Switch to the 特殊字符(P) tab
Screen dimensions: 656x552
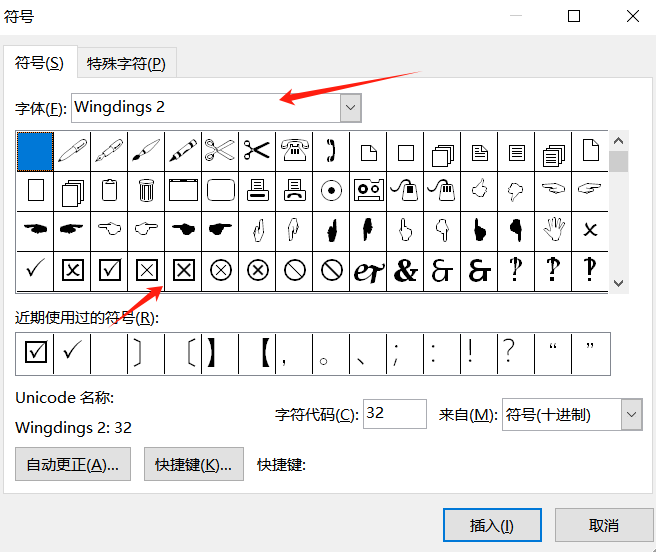[126, 64]
